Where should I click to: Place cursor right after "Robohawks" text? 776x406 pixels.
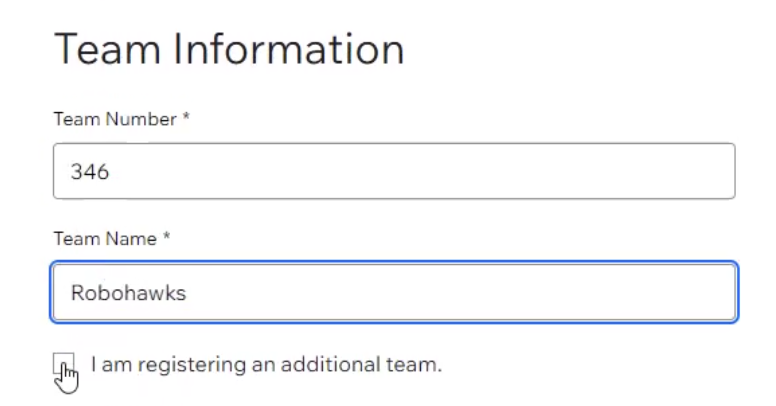click(x=188, y=293)
